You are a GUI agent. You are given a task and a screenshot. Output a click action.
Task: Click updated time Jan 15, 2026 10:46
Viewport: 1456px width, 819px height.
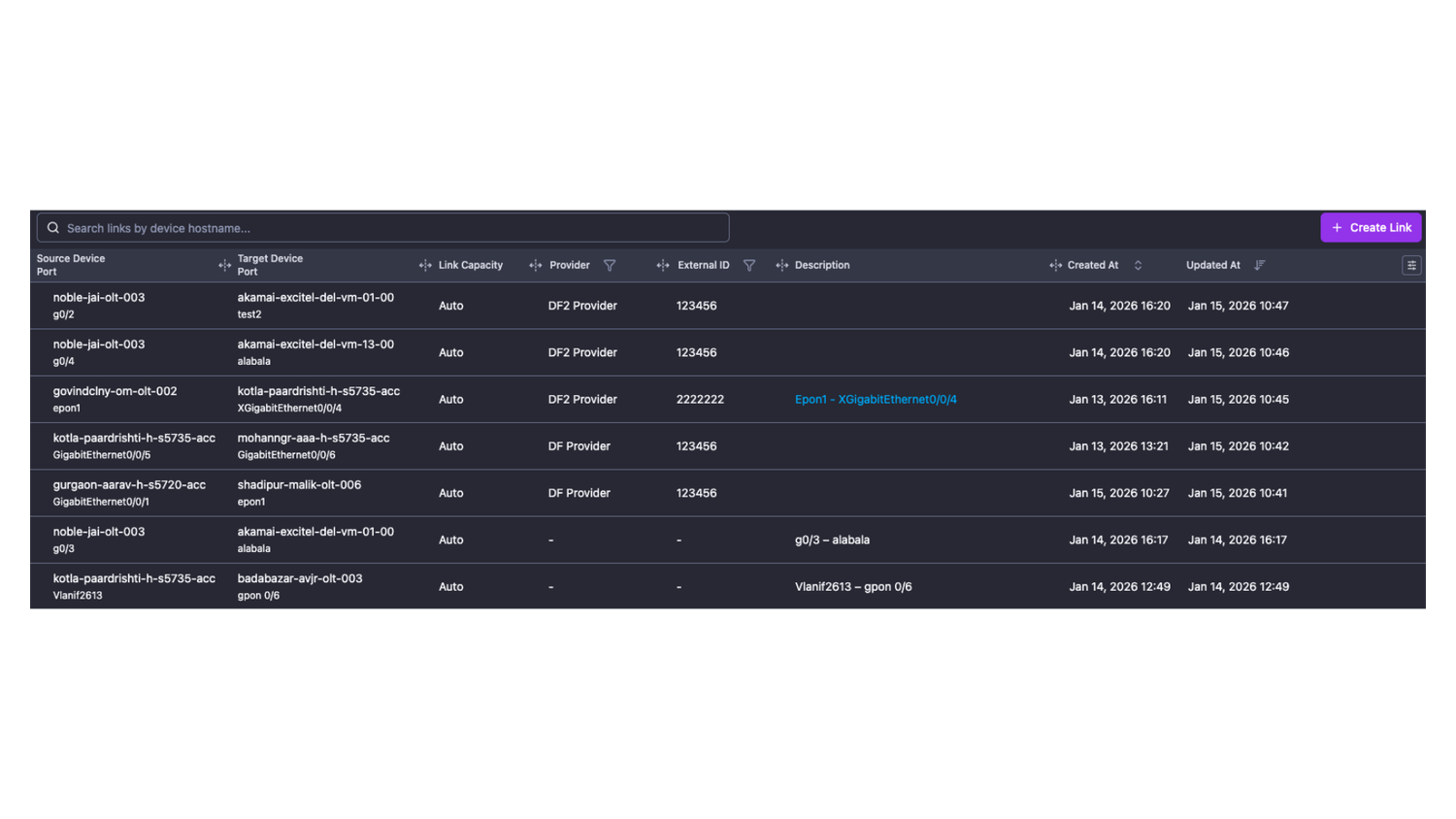(x=1238, y=352)
